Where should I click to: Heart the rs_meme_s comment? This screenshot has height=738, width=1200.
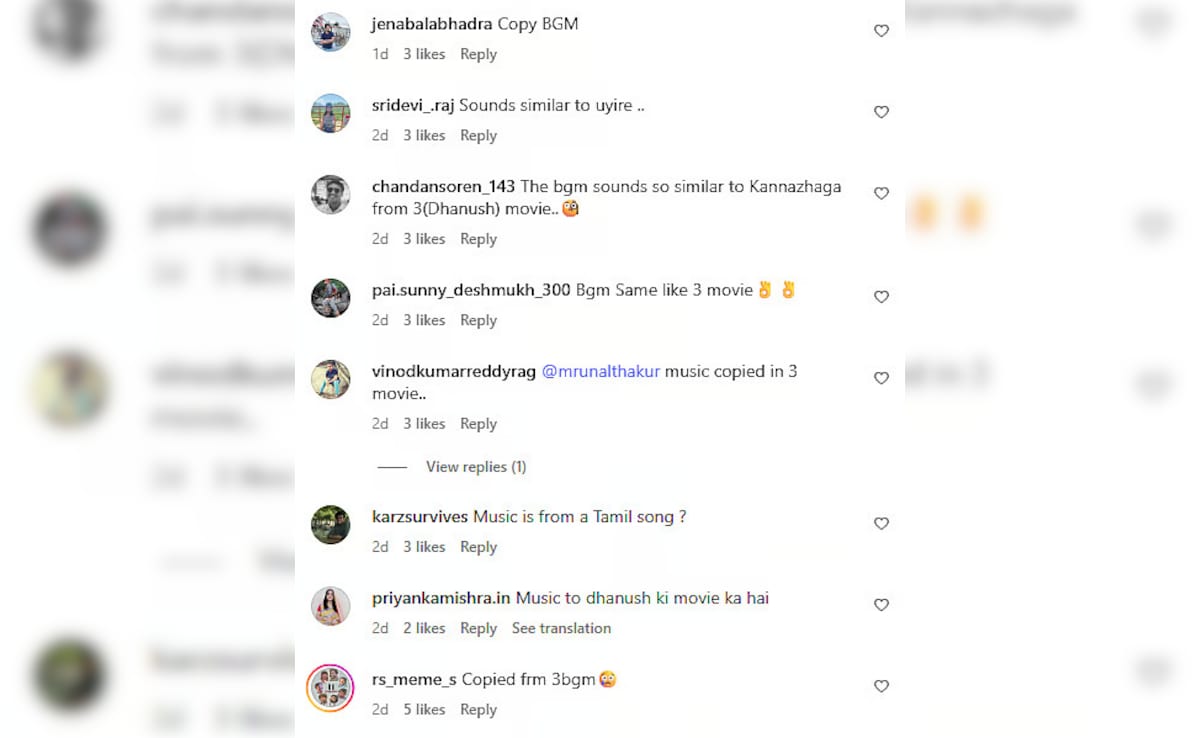click(881, 686)
